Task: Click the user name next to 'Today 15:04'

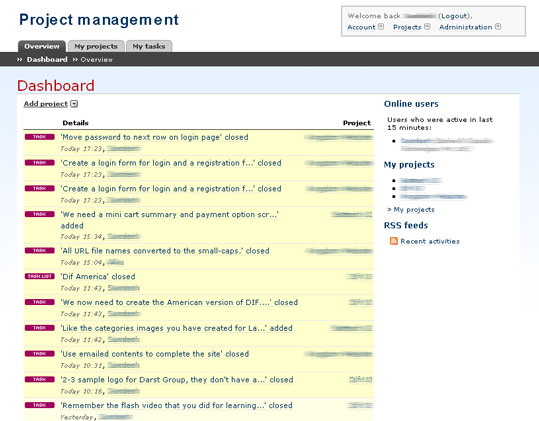Action: click(x=115, y=263)
